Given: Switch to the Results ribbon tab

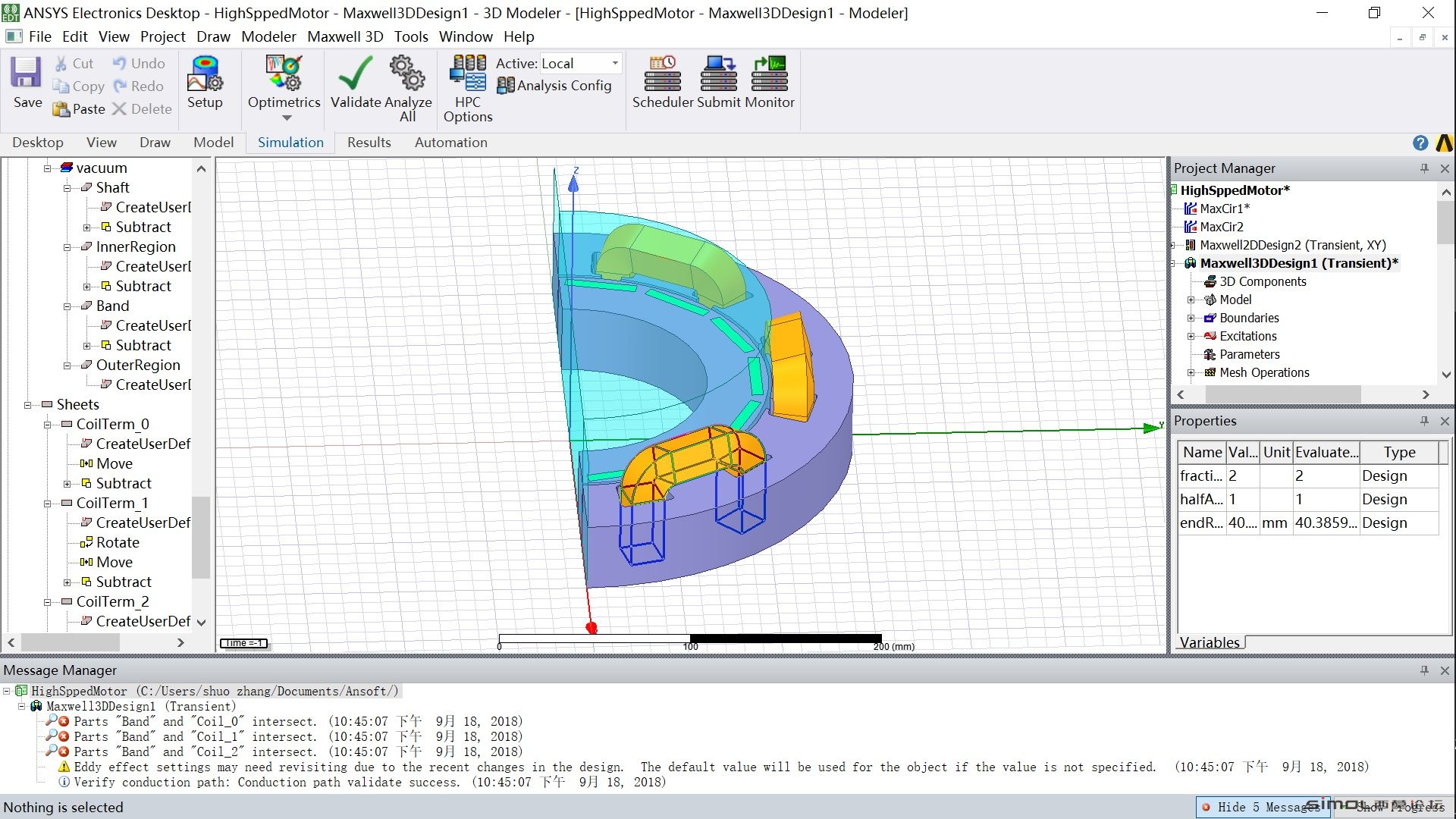Looking at the screenshot, I should (x=369, y=143).
